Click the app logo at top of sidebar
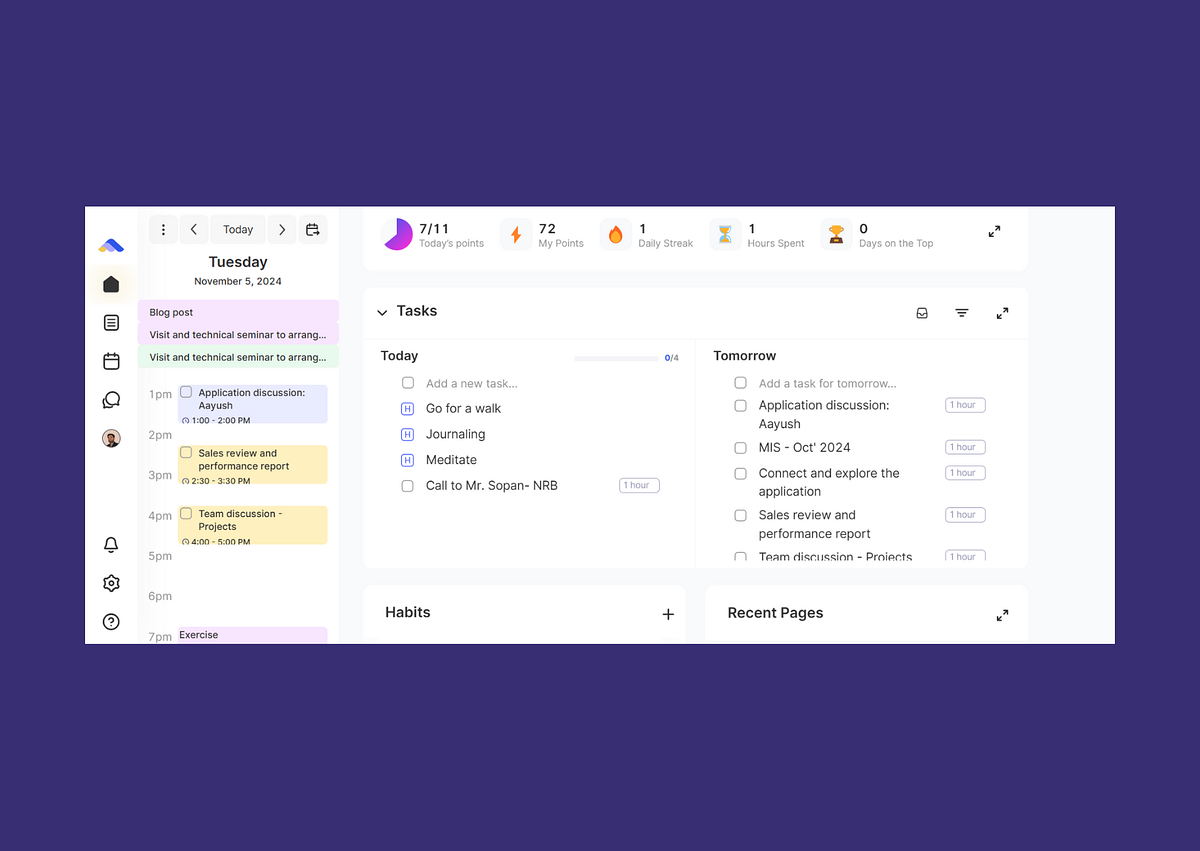1200x851 pixels. pos(111,245)
